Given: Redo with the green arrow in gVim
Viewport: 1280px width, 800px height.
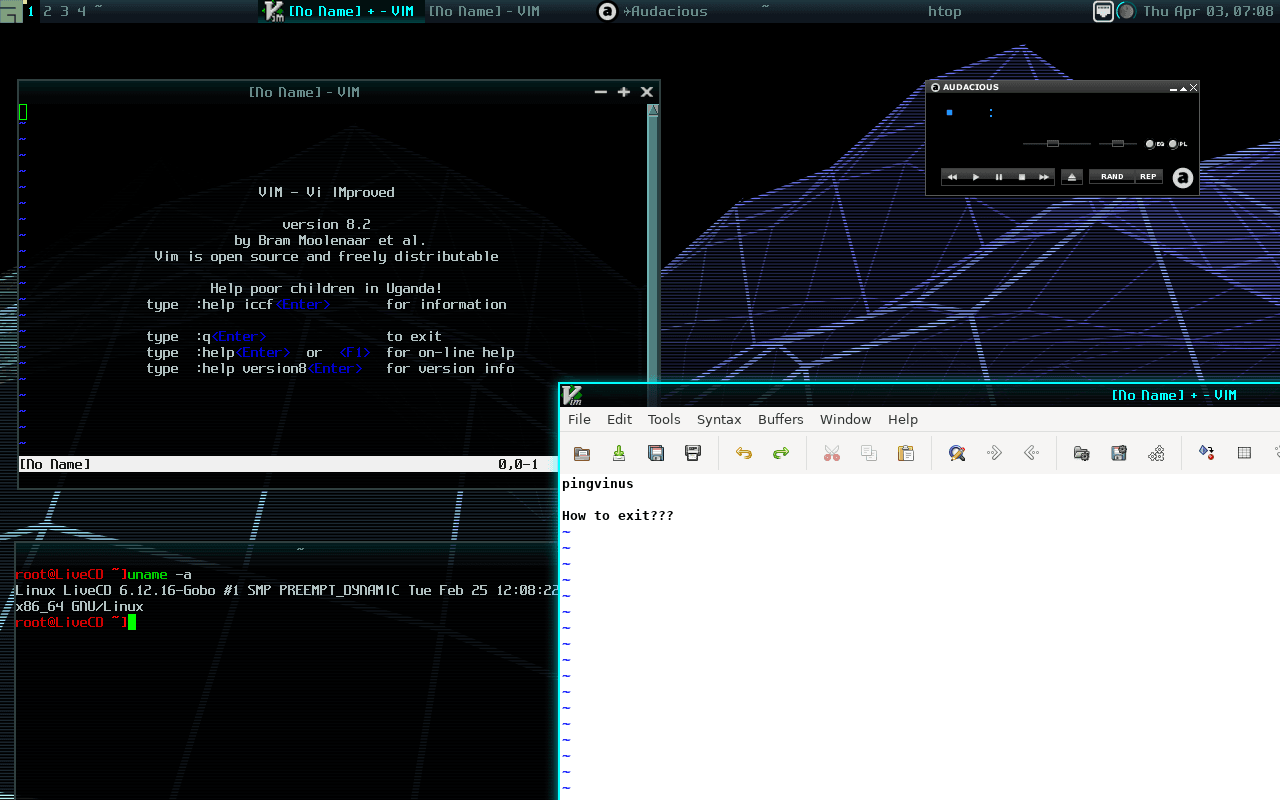Looking at the screenshot, I should pyautogui.click(x=781, y=453).
